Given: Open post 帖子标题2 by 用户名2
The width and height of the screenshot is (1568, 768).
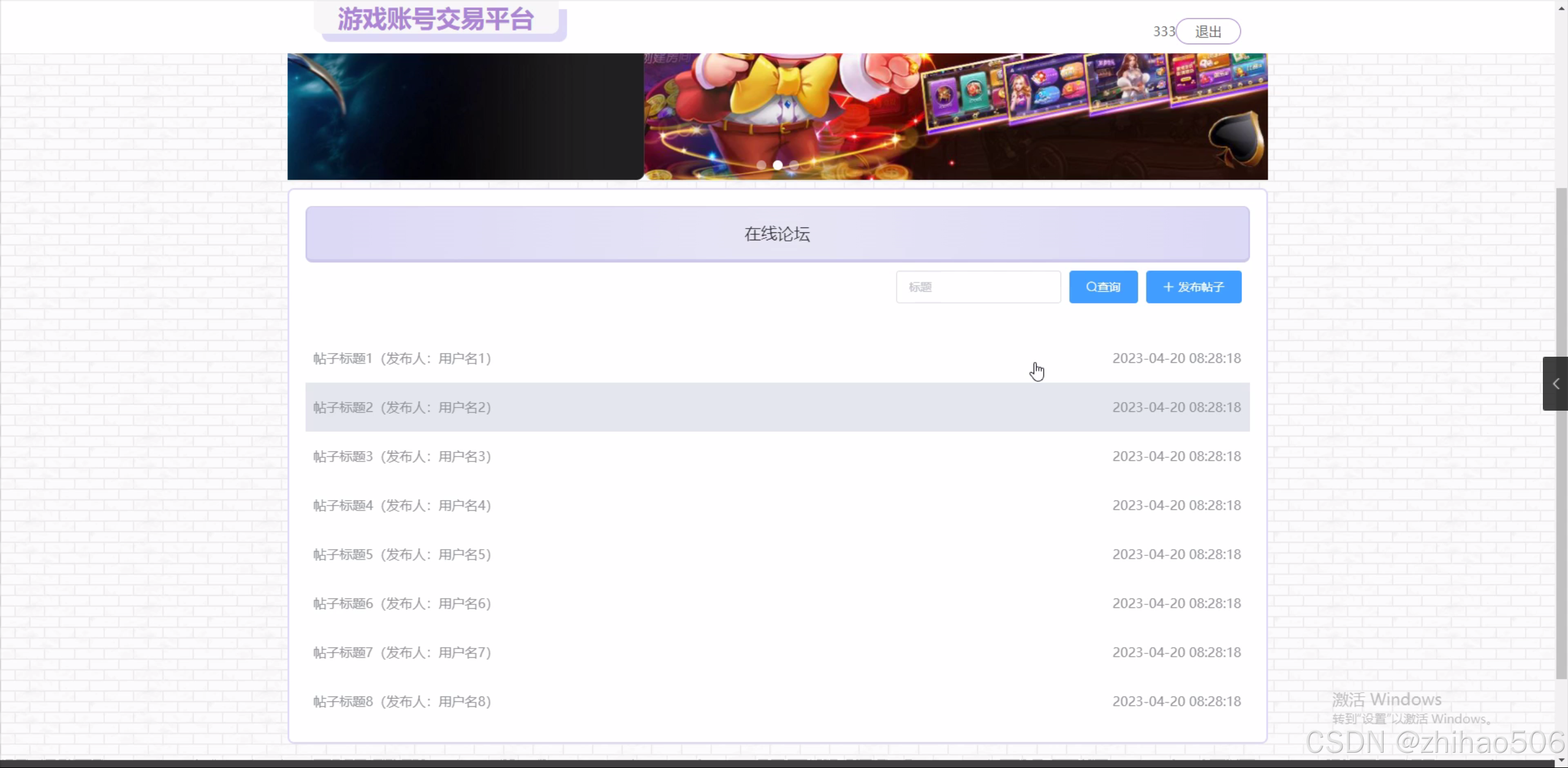Looking at the screenshot, I should [x=402, y=408].
